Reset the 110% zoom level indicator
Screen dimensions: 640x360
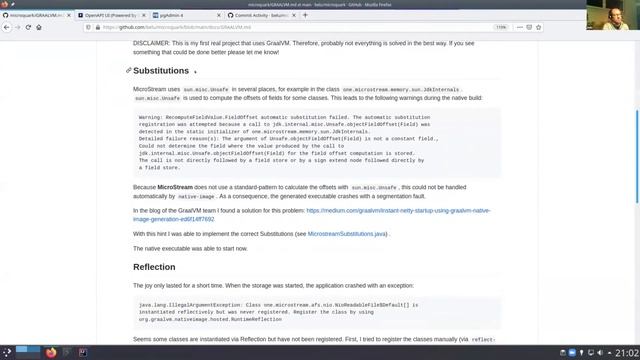click(501, 27)
